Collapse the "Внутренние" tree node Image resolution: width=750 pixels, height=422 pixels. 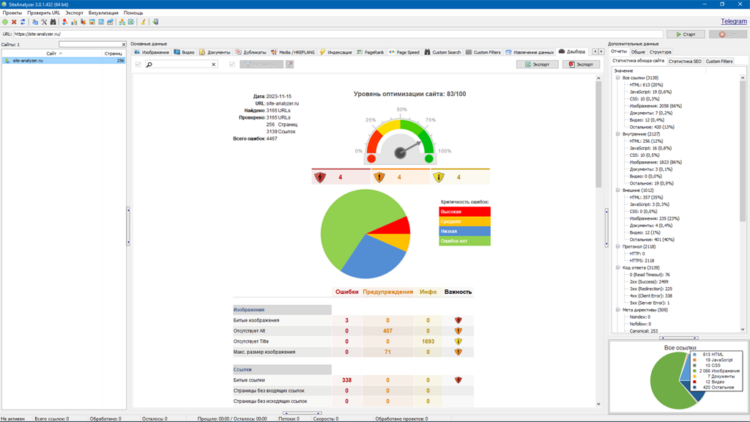click(618, 134)
